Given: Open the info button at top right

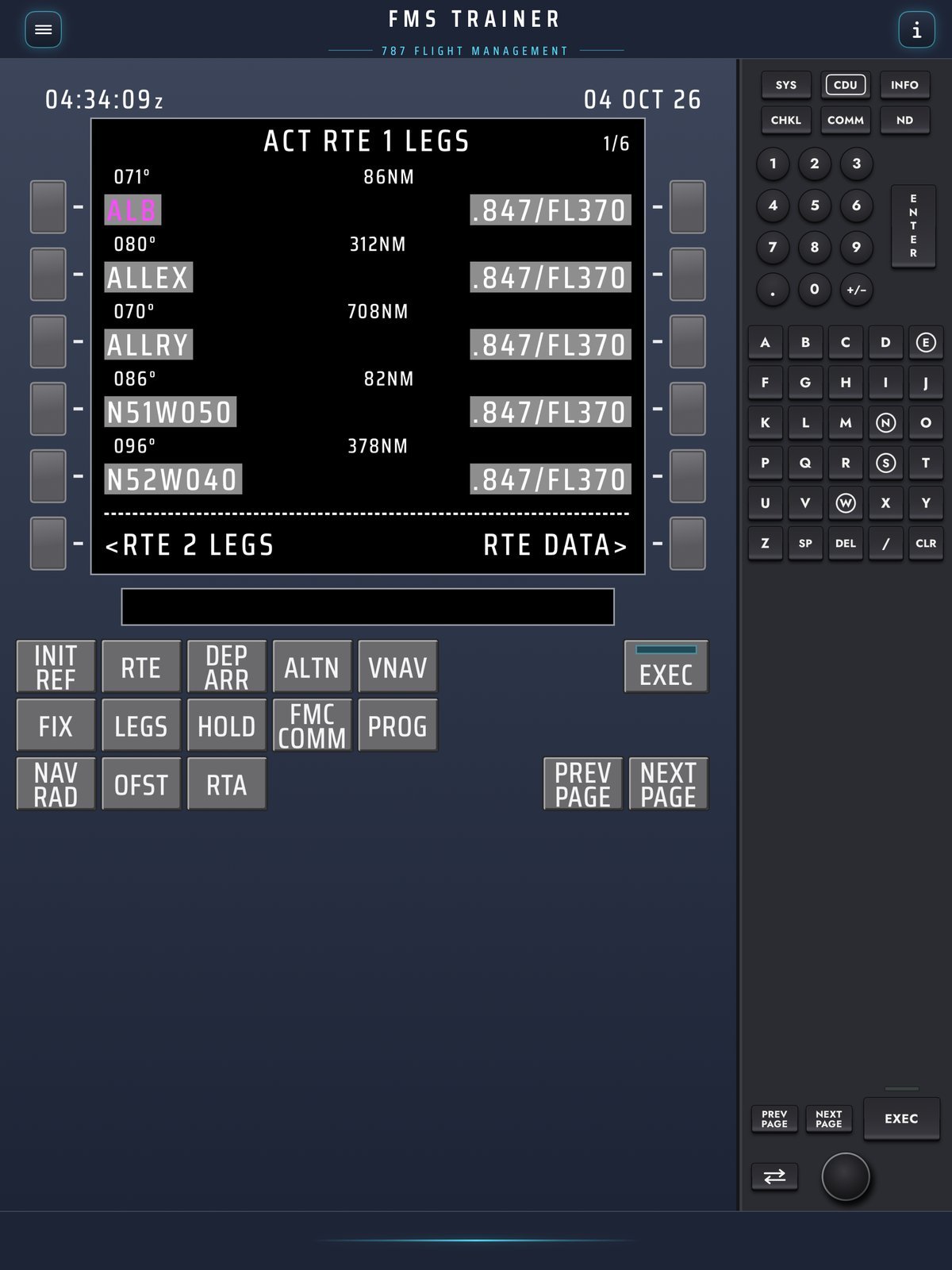Looking at the screenshot, I should [x=916, y=30].
